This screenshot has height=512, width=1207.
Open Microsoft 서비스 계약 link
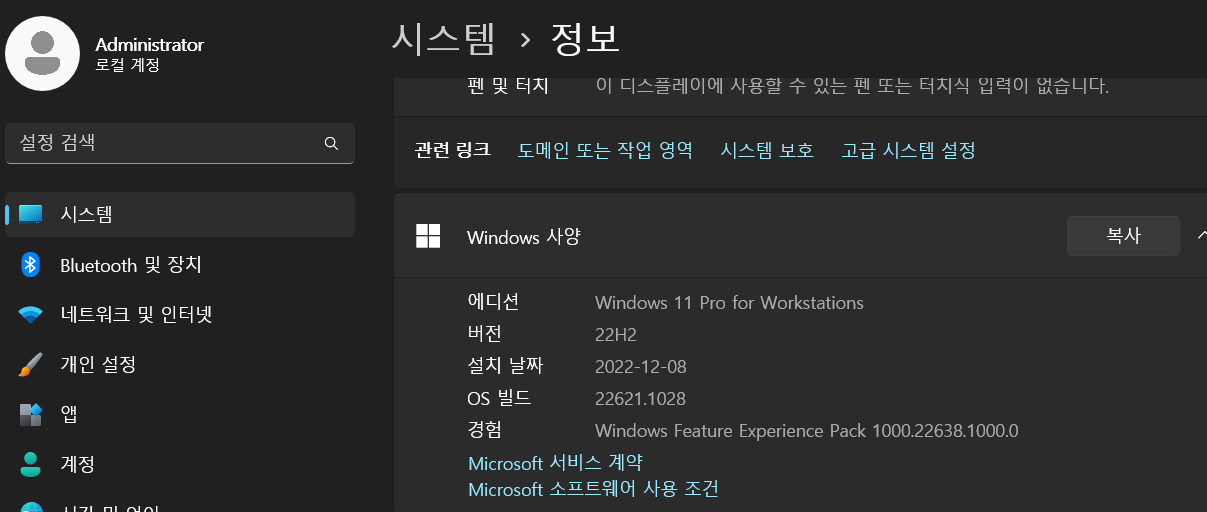[x=555, y=463]
